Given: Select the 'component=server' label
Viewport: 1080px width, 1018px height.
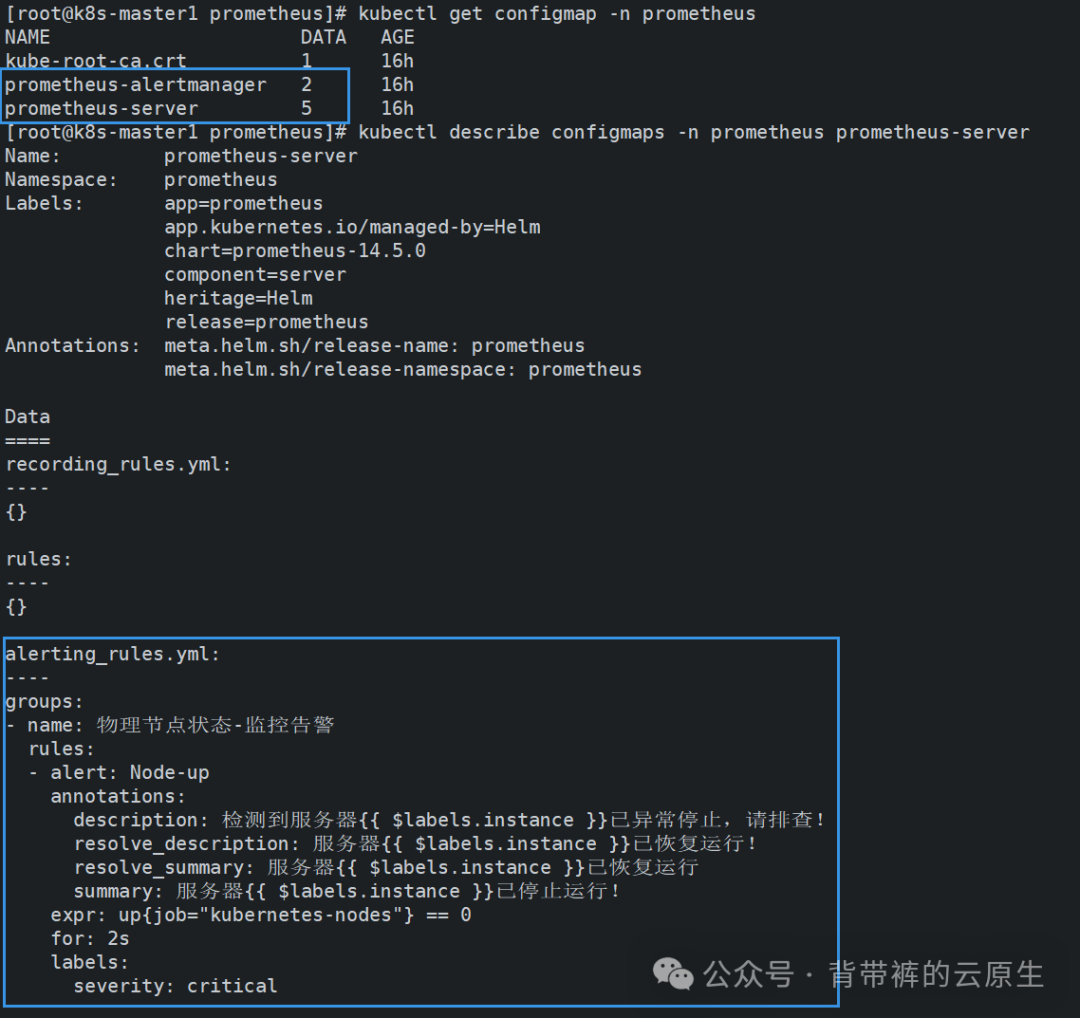Looking at the screenshot, I should point(255,275).
